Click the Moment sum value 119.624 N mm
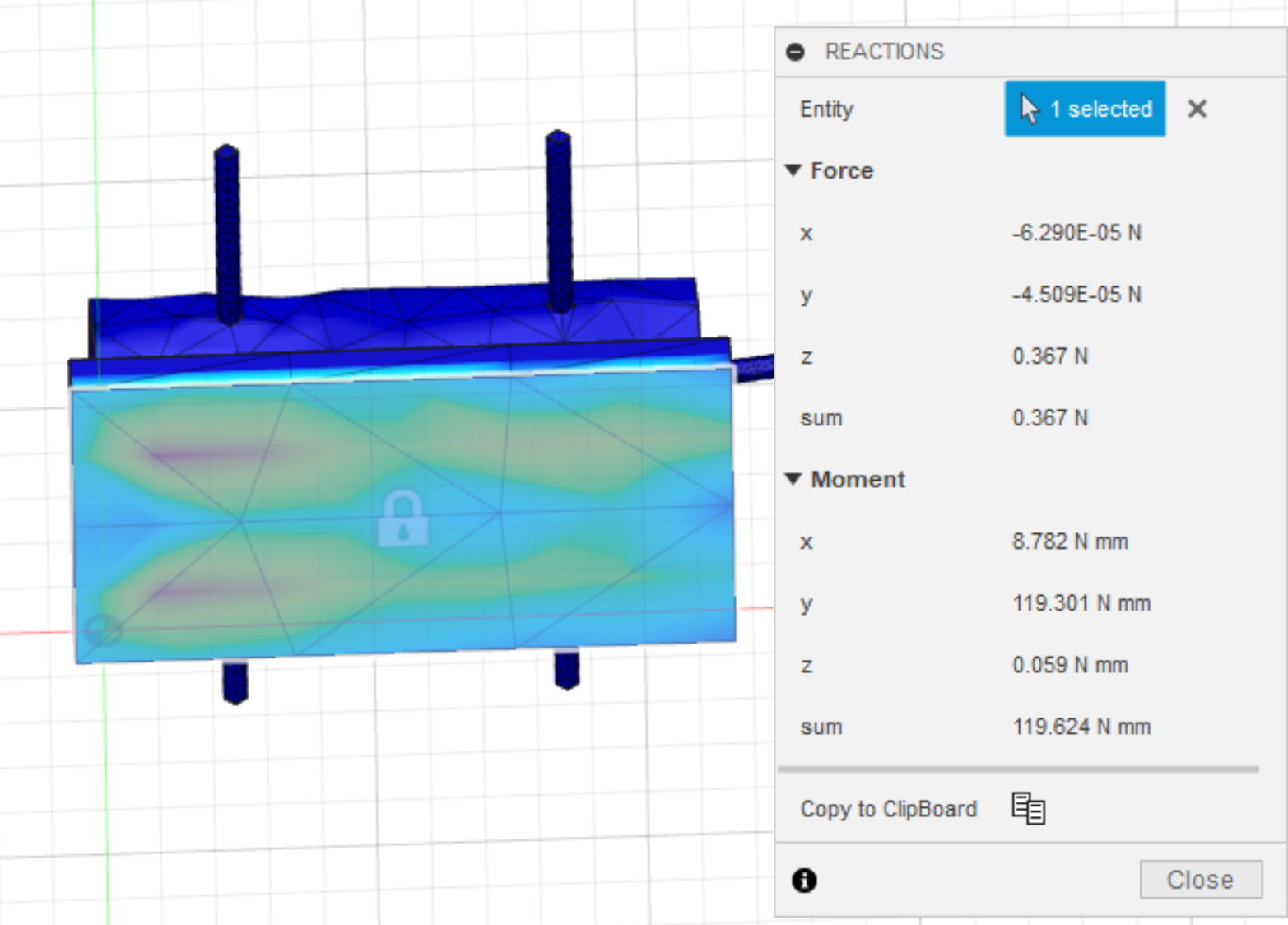Screen dimensions: 1288x925 coord(1081,727)
